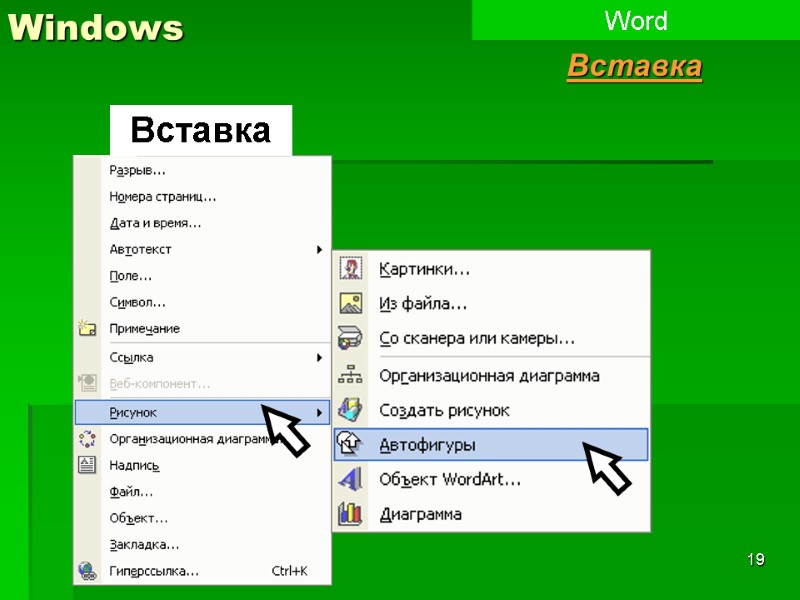Open the Вставка menu header
The width and height of the screenshot is (800, 600).
[x=201, y=130]
